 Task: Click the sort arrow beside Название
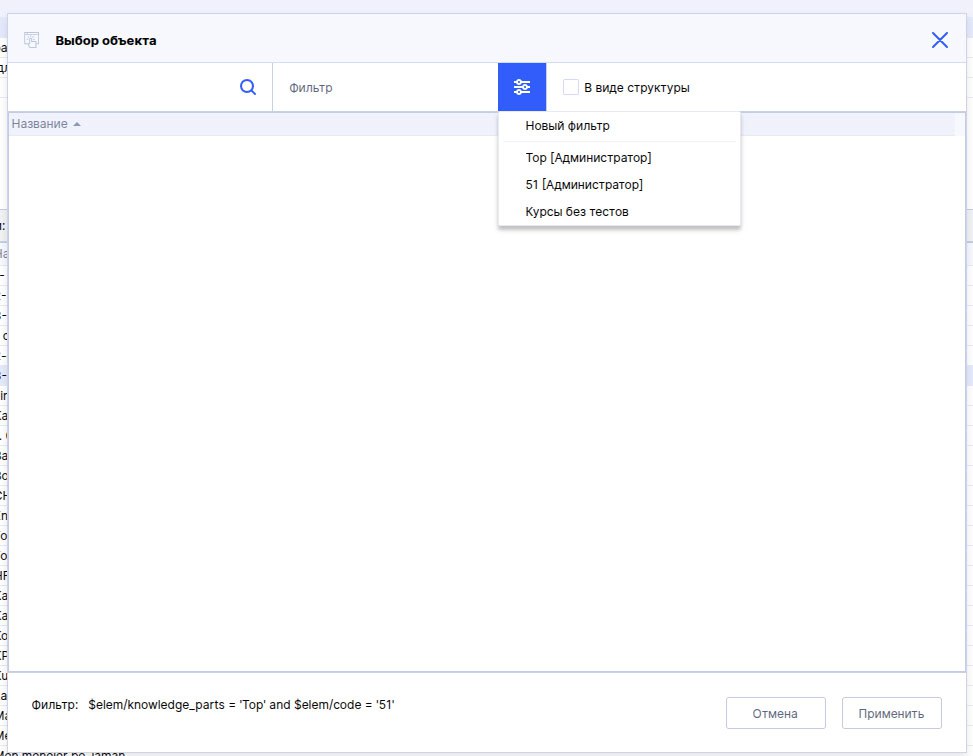click(77, 124)
